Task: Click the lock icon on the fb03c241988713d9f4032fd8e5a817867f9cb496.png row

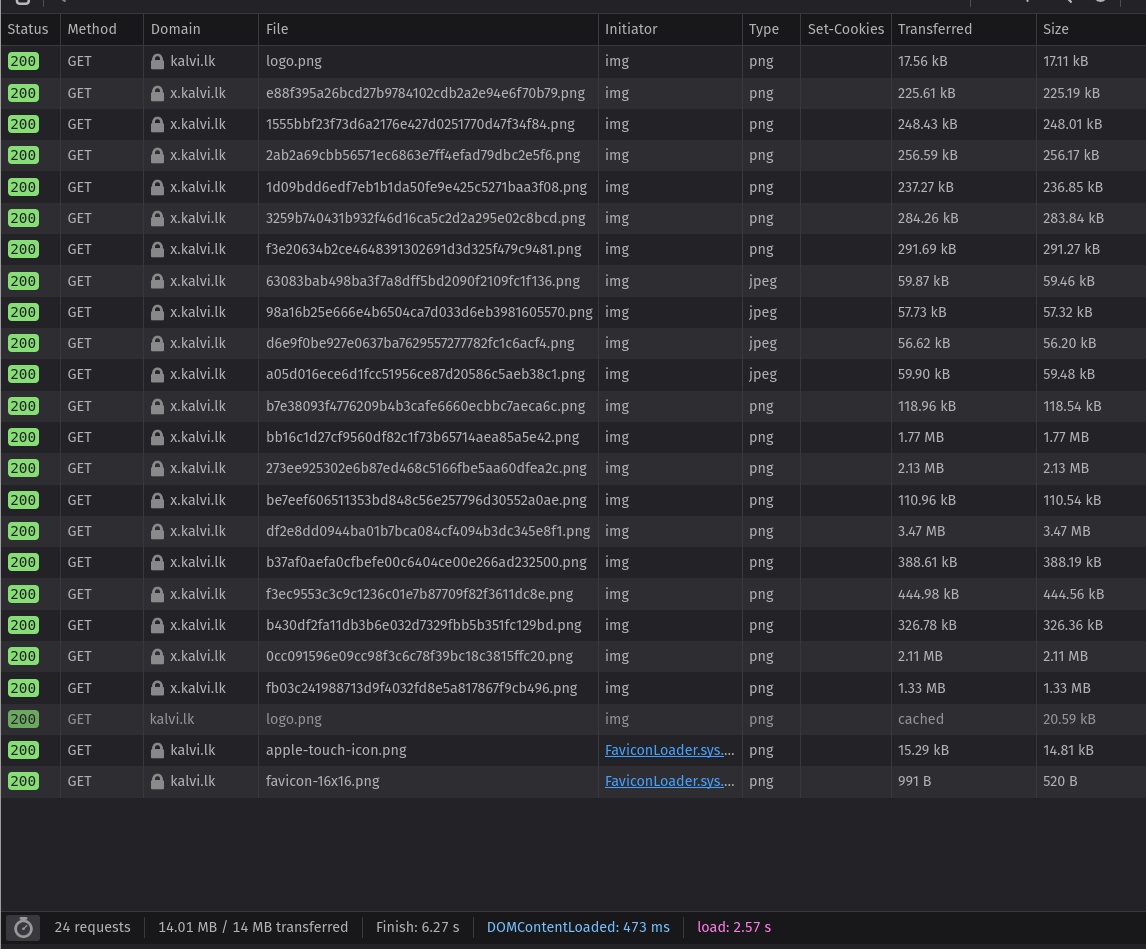Action: click(x=157, y=688)
